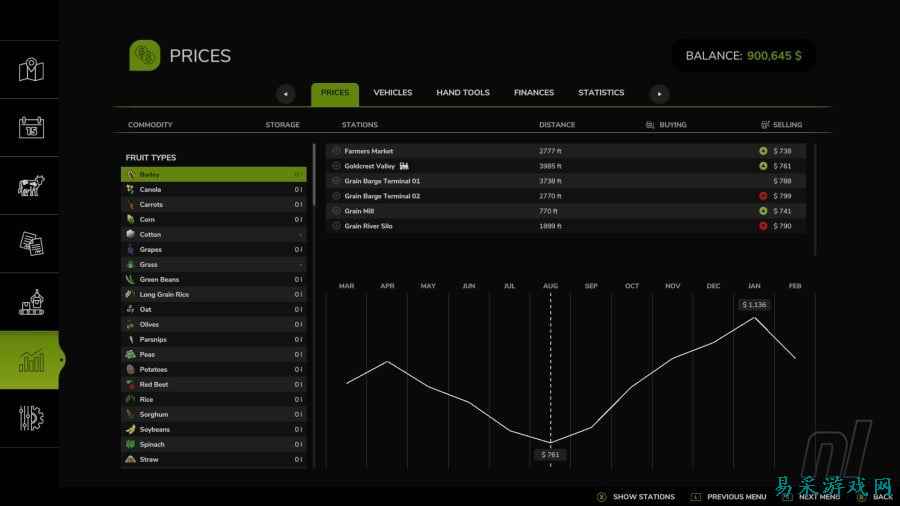Click right arrow to next tab

click(659, 94)
